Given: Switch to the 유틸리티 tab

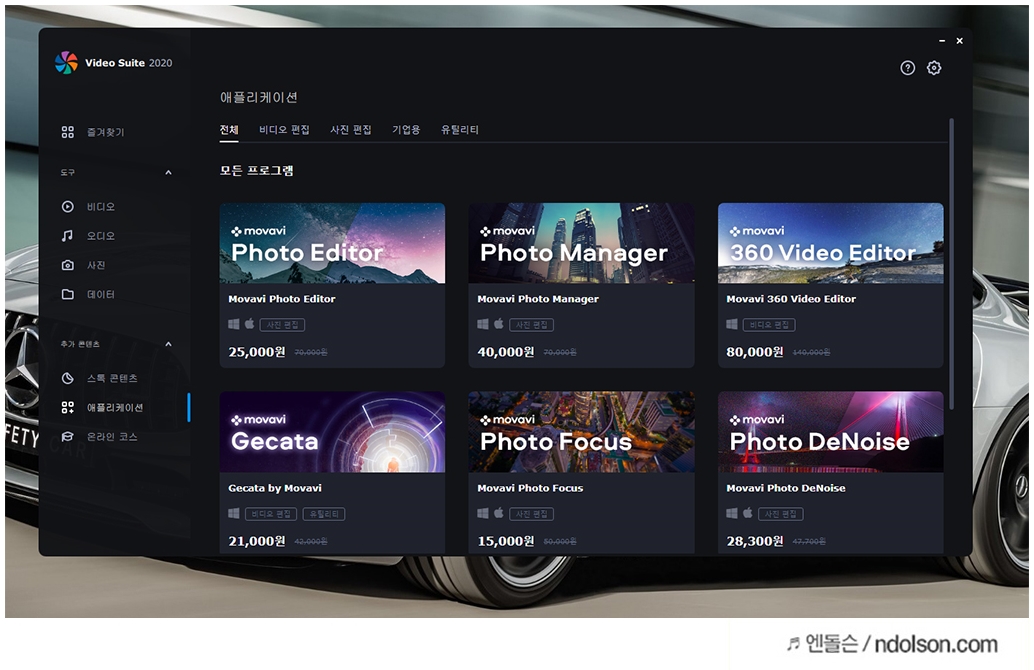Looking at the screenshot, I should pos(460,130).
